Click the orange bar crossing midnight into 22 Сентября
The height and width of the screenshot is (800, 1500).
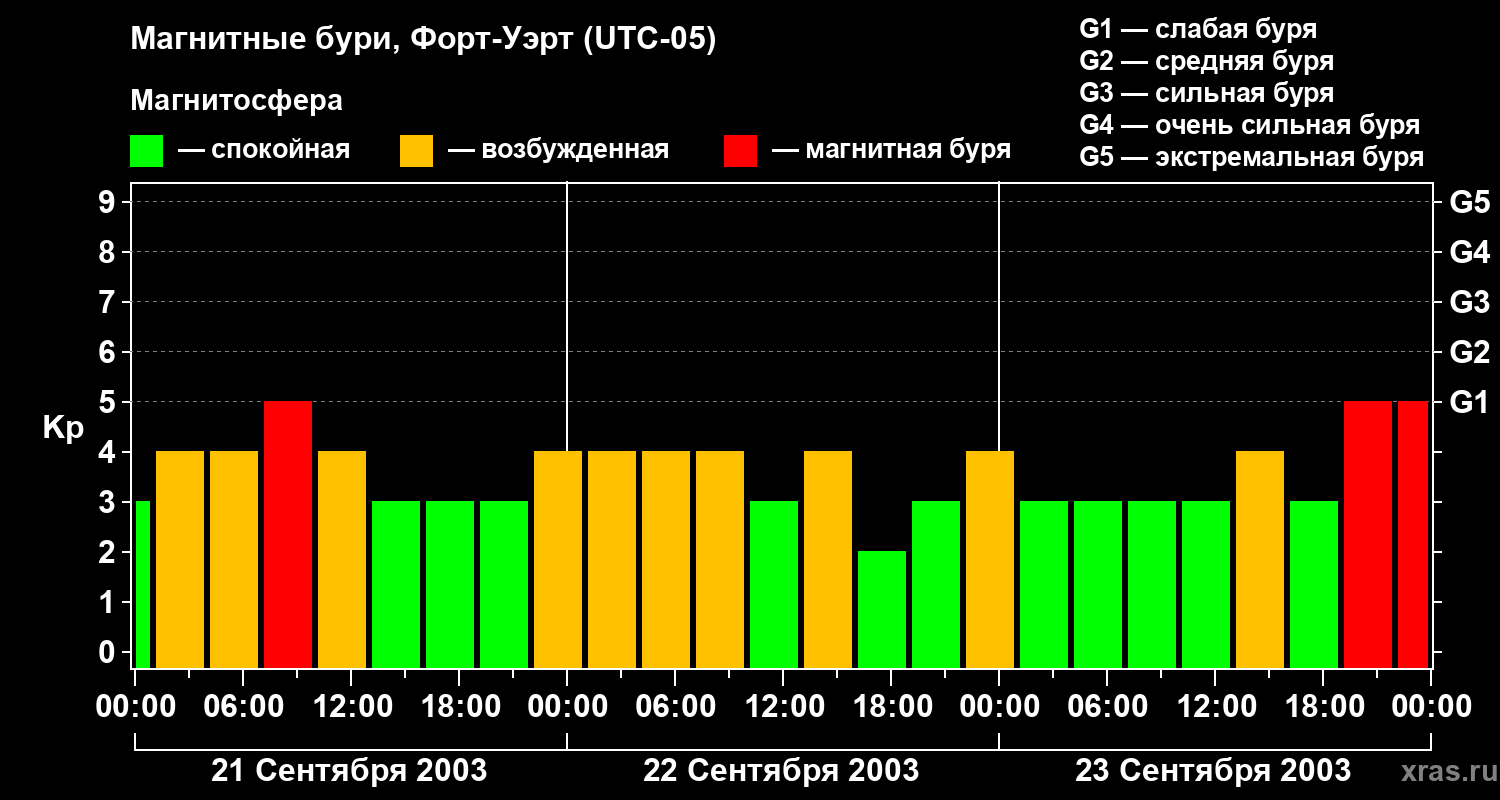pos(558,559)
